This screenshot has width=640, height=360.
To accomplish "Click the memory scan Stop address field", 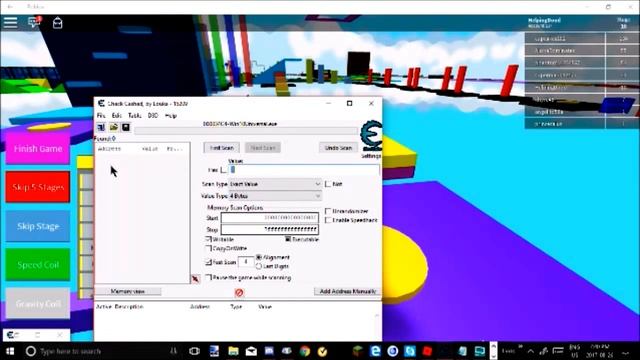I will [270, 229].
